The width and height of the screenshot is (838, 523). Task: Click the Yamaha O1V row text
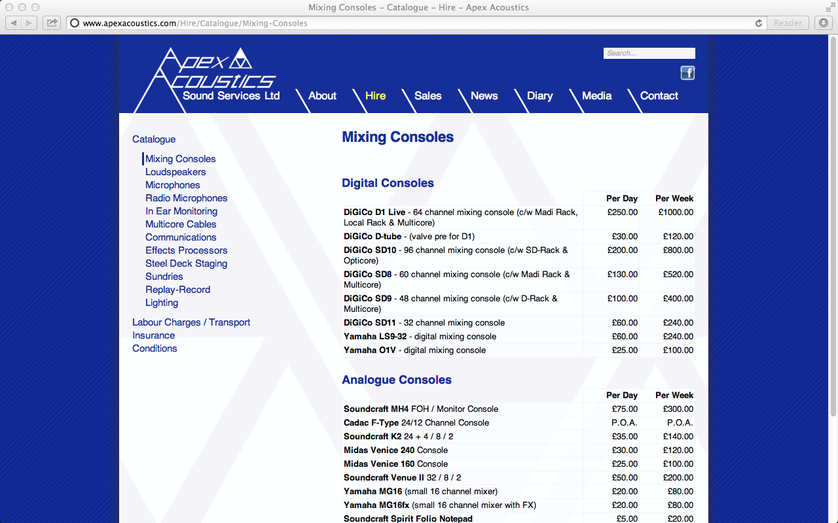coord(414,350)
